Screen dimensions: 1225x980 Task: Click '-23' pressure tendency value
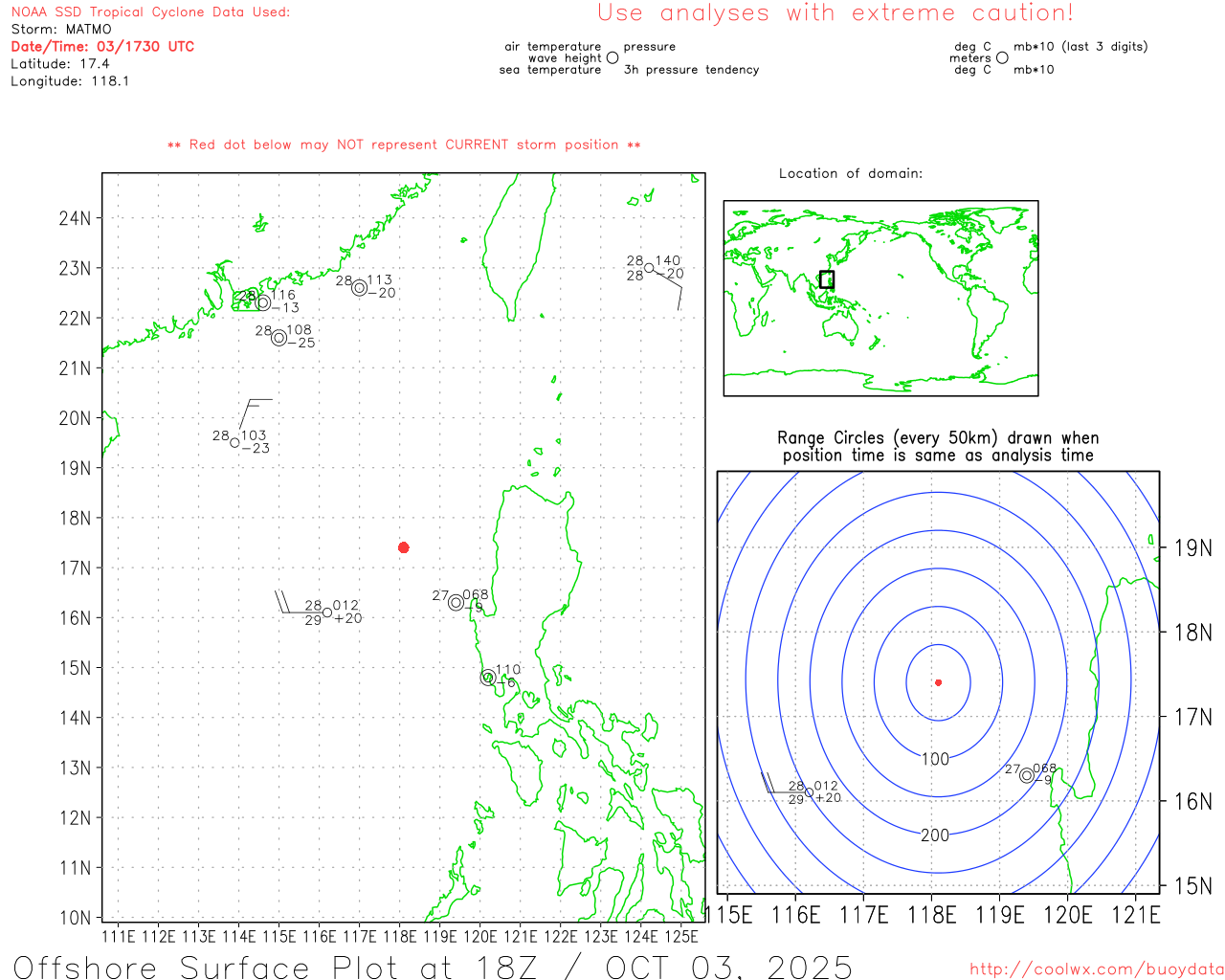(256, 448)
